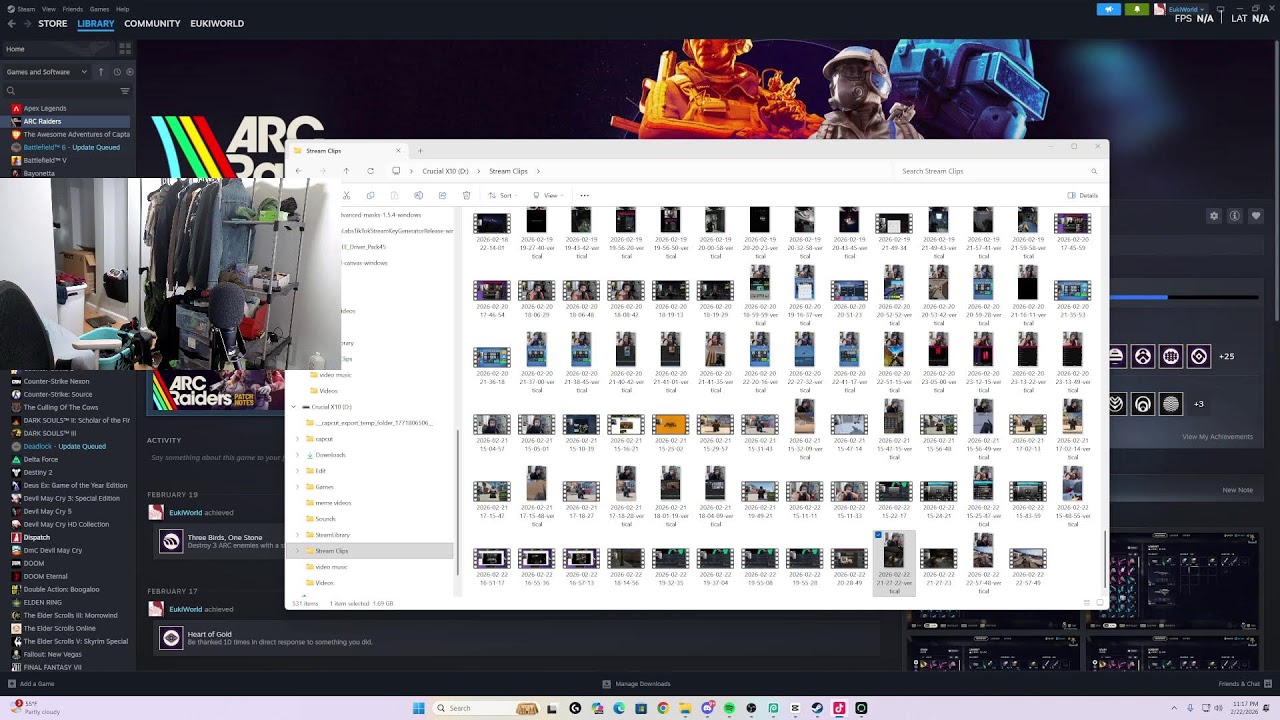
Task: Open the Explorer View dropdown
Action: [549, 196]
